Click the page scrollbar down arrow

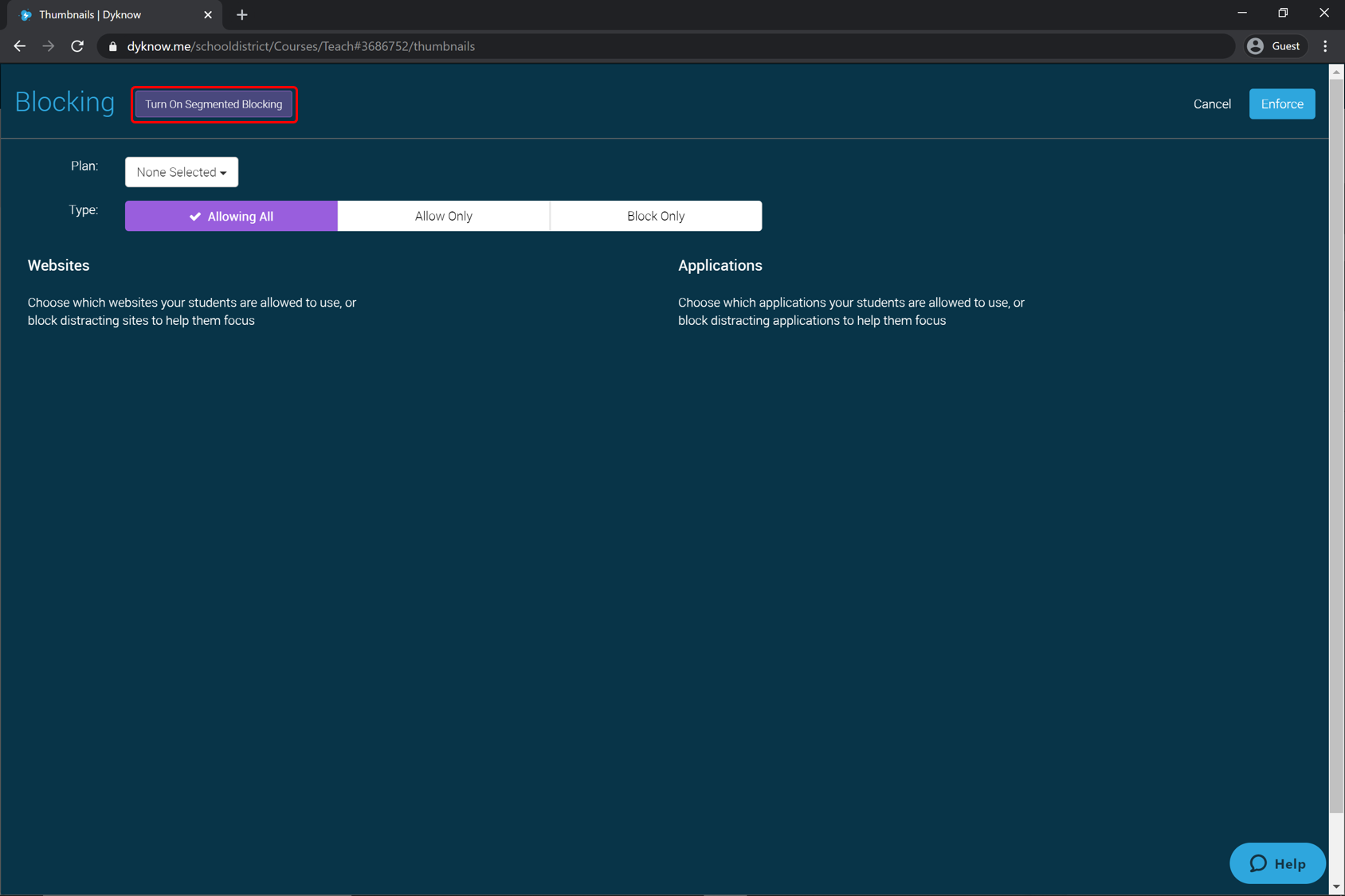1336,886
